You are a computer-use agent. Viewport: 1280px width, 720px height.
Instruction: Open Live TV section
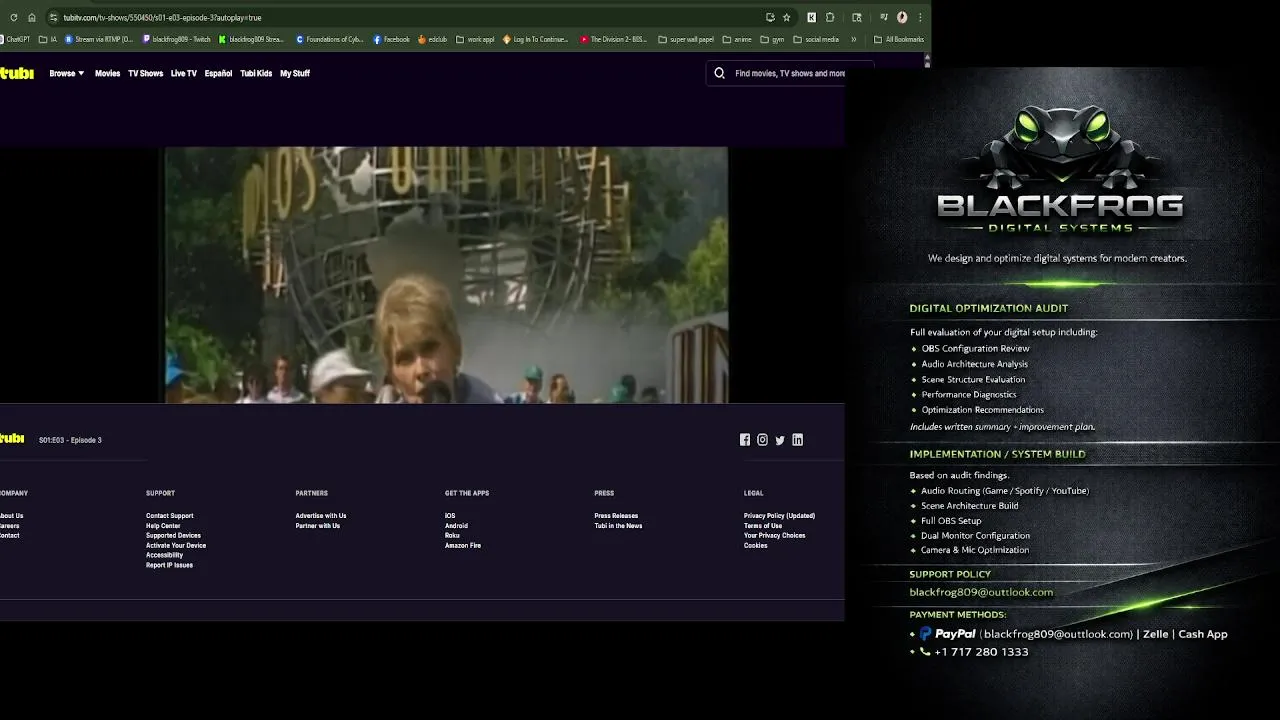184,73
